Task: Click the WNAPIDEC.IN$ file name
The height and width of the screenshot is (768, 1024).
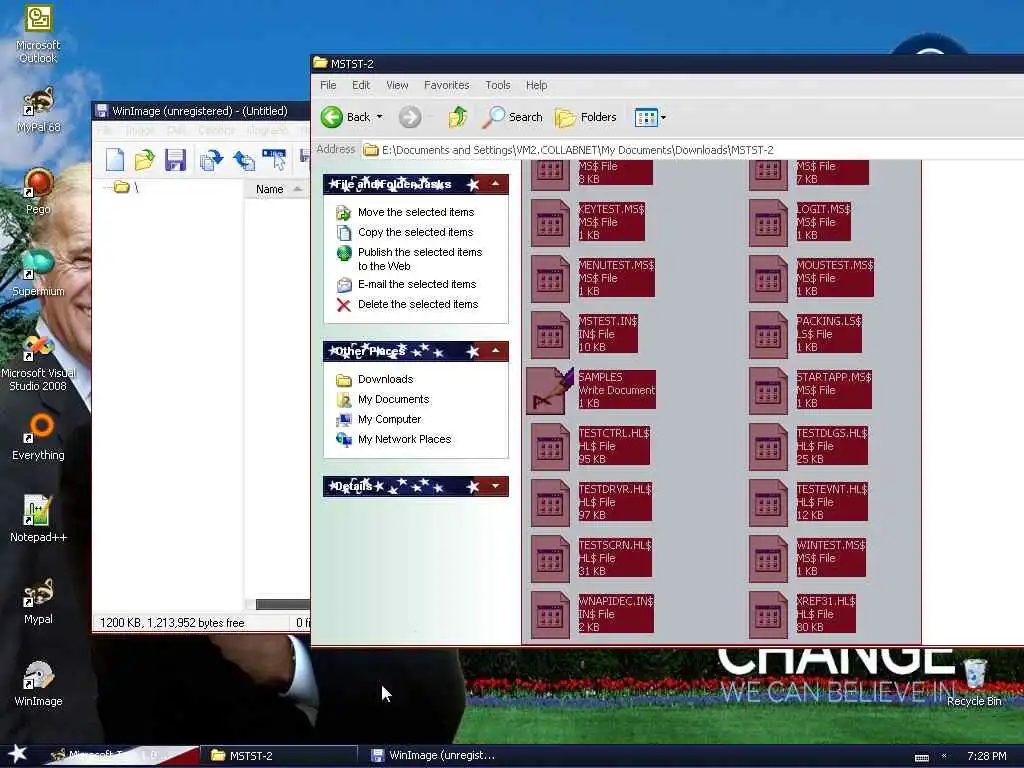Action: pos(616,601)
